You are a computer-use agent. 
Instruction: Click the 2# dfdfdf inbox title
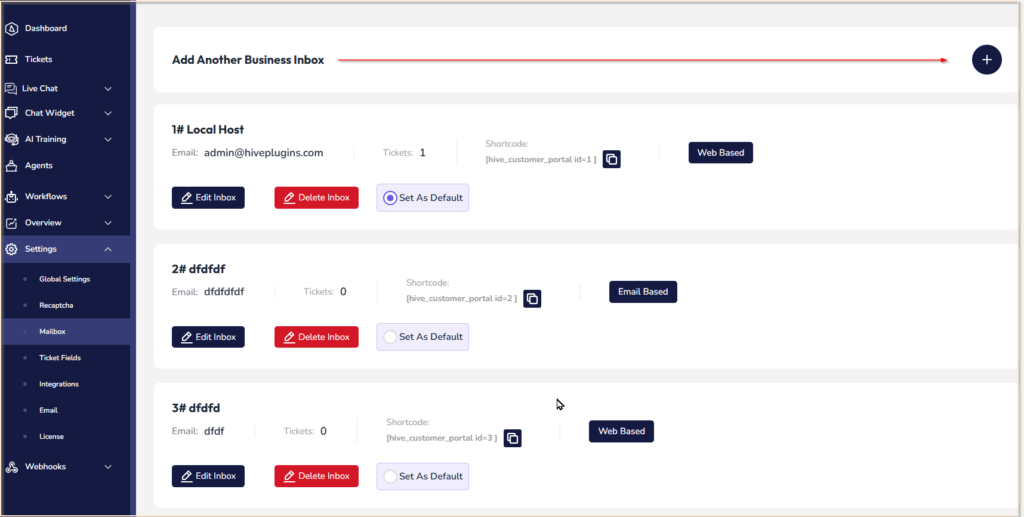click(x=199, y=269)
